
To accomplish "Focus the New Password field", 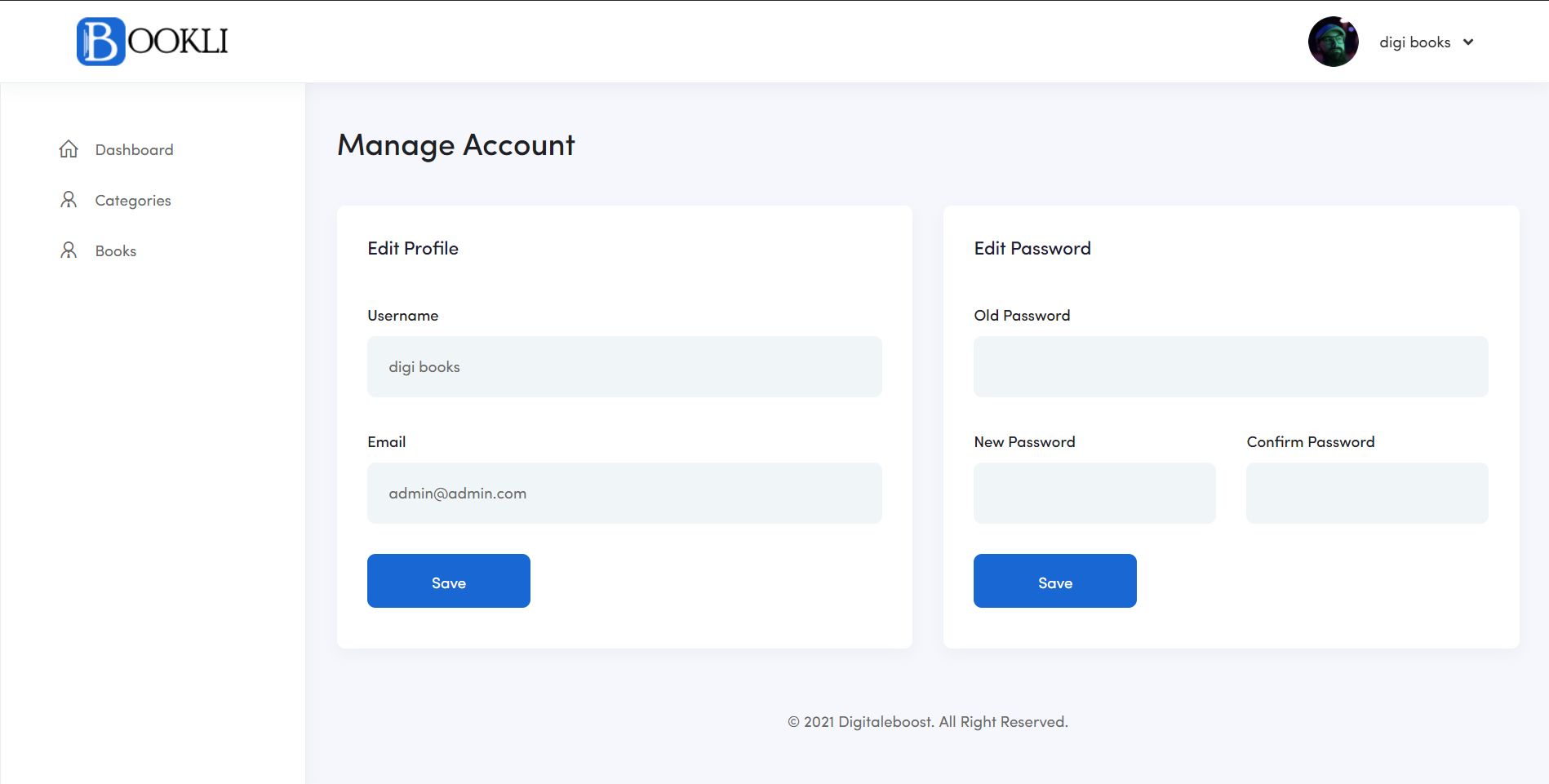I will (1094, 493).
